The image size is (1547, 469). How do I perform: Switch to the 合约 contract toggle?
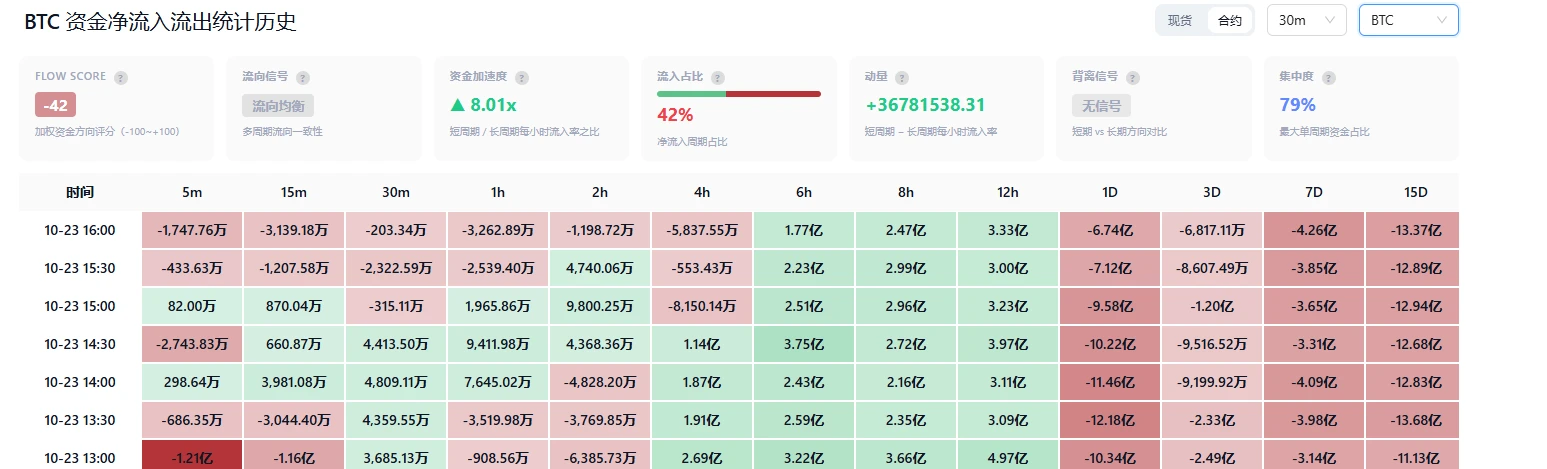point(1230,20)
